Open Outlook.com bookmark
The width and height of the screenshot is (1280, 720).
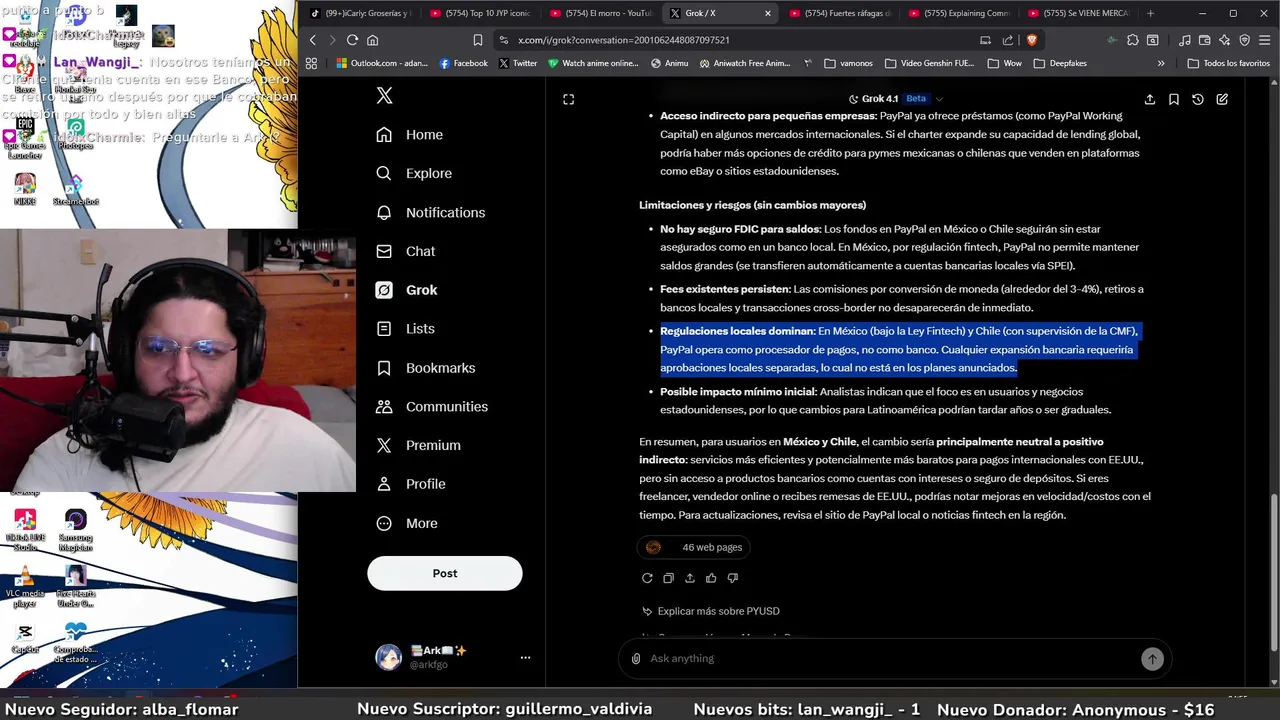(382, 63)
